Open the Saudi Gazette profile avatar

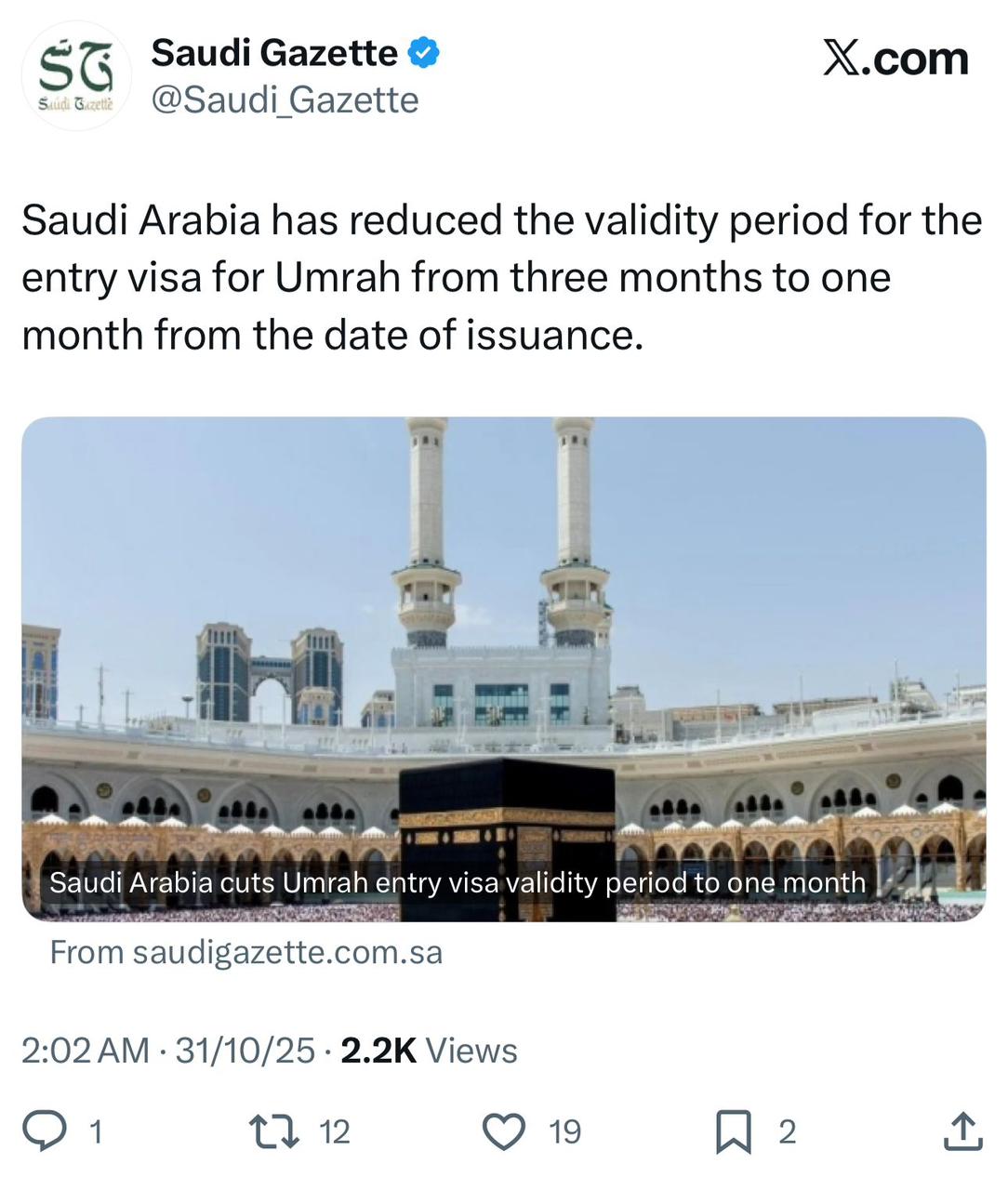(x=76, y=76)
